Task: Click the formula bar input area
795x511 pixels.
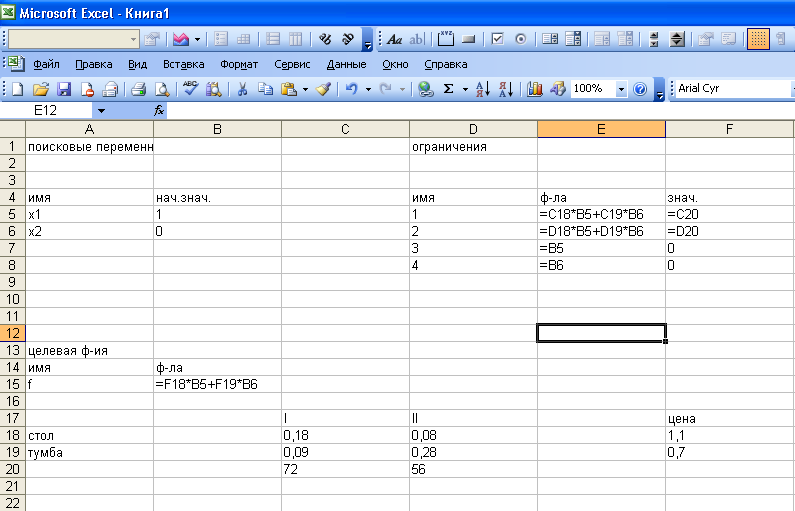Action: click(x=481, y=111)
